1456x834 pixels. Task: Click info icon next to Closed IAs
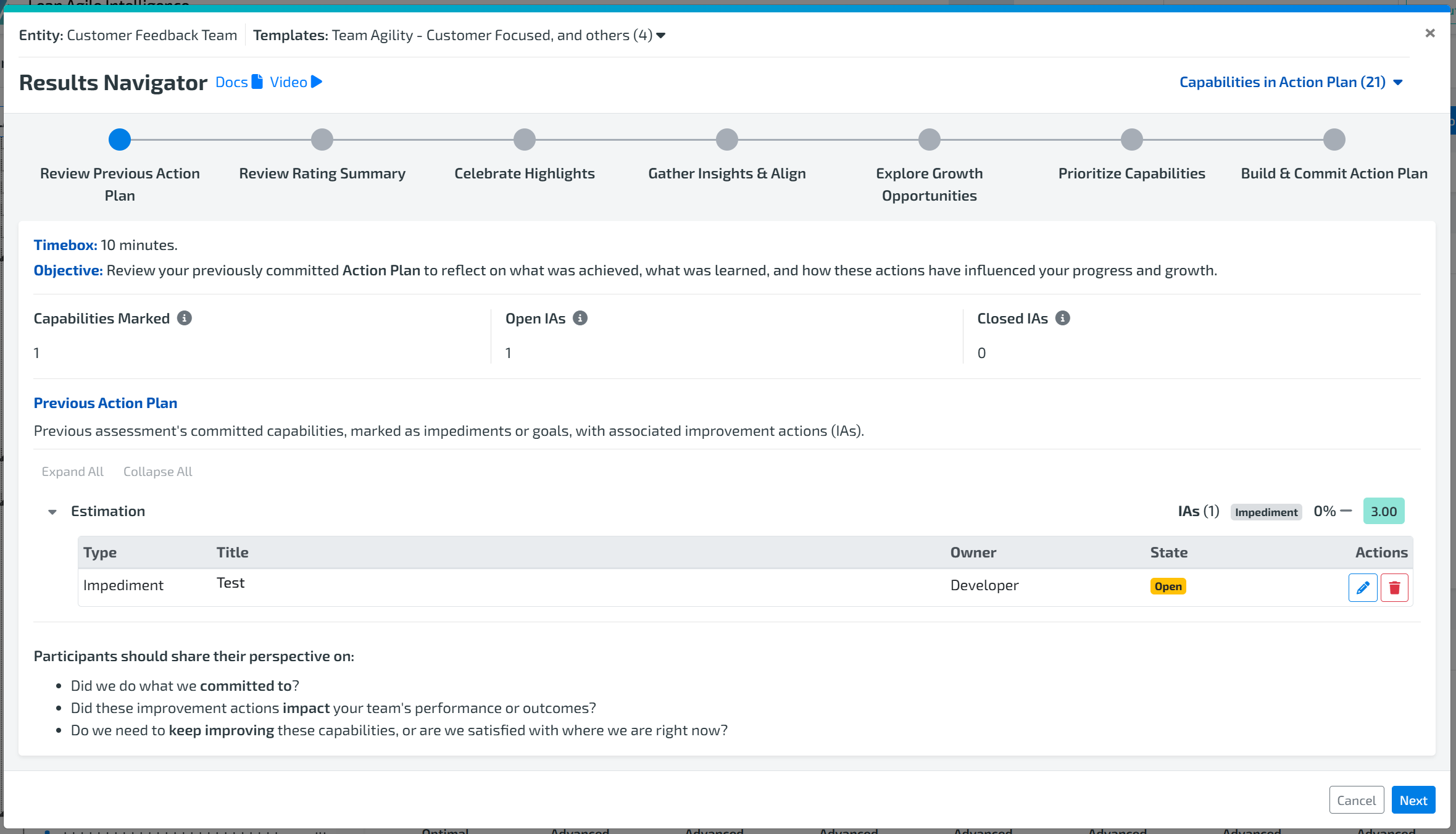pos(1062,318)
